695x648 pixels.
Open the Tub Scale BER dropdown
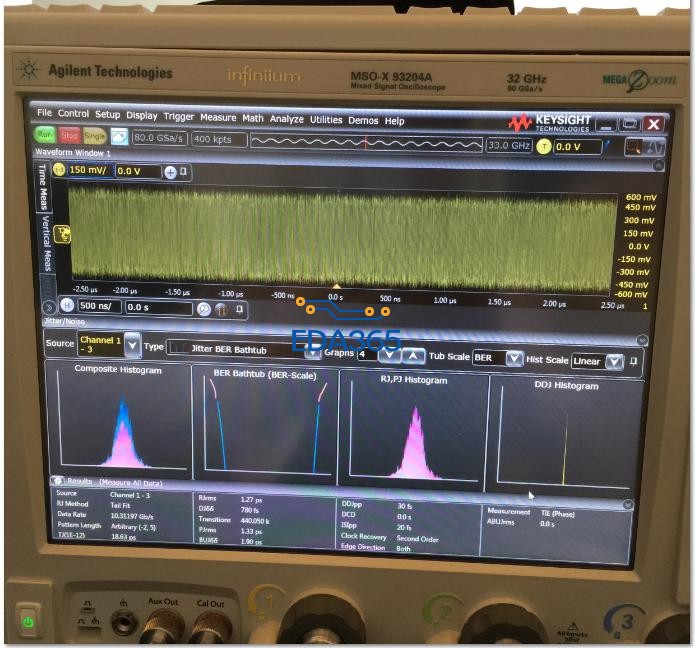click(x=513, y=358)
